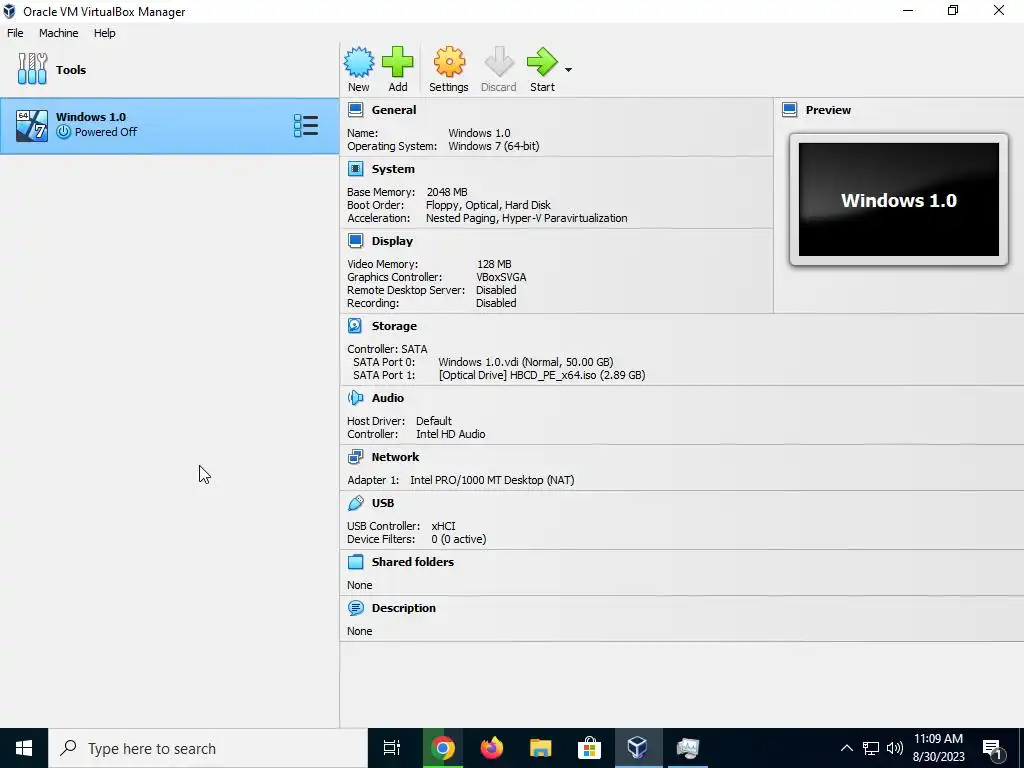Image resolution: width=1024 pixels, height=768 pixels.
Task: Click the VirtualBox taskbar icon
Action: [x=638, y=748]
